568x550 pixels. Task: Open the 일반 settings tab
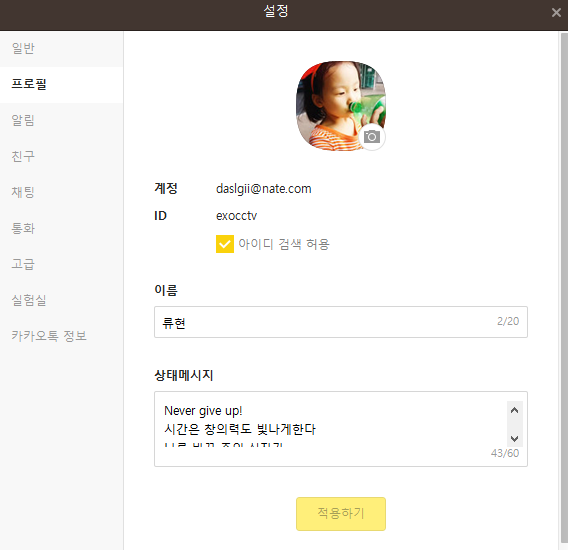(62, 49)
